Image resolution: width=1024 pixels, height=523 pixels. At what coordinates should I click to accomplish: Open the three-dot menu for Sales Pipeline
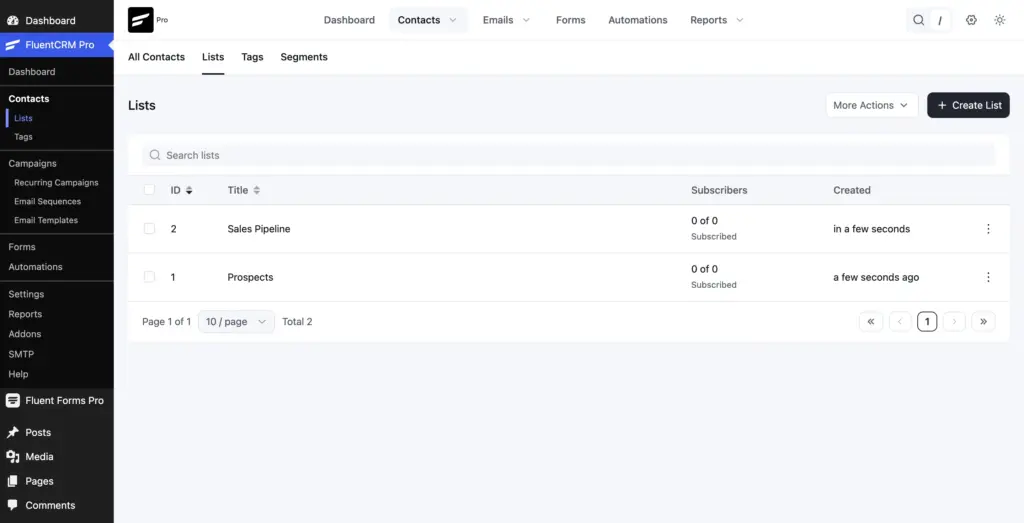pos(988,229)
